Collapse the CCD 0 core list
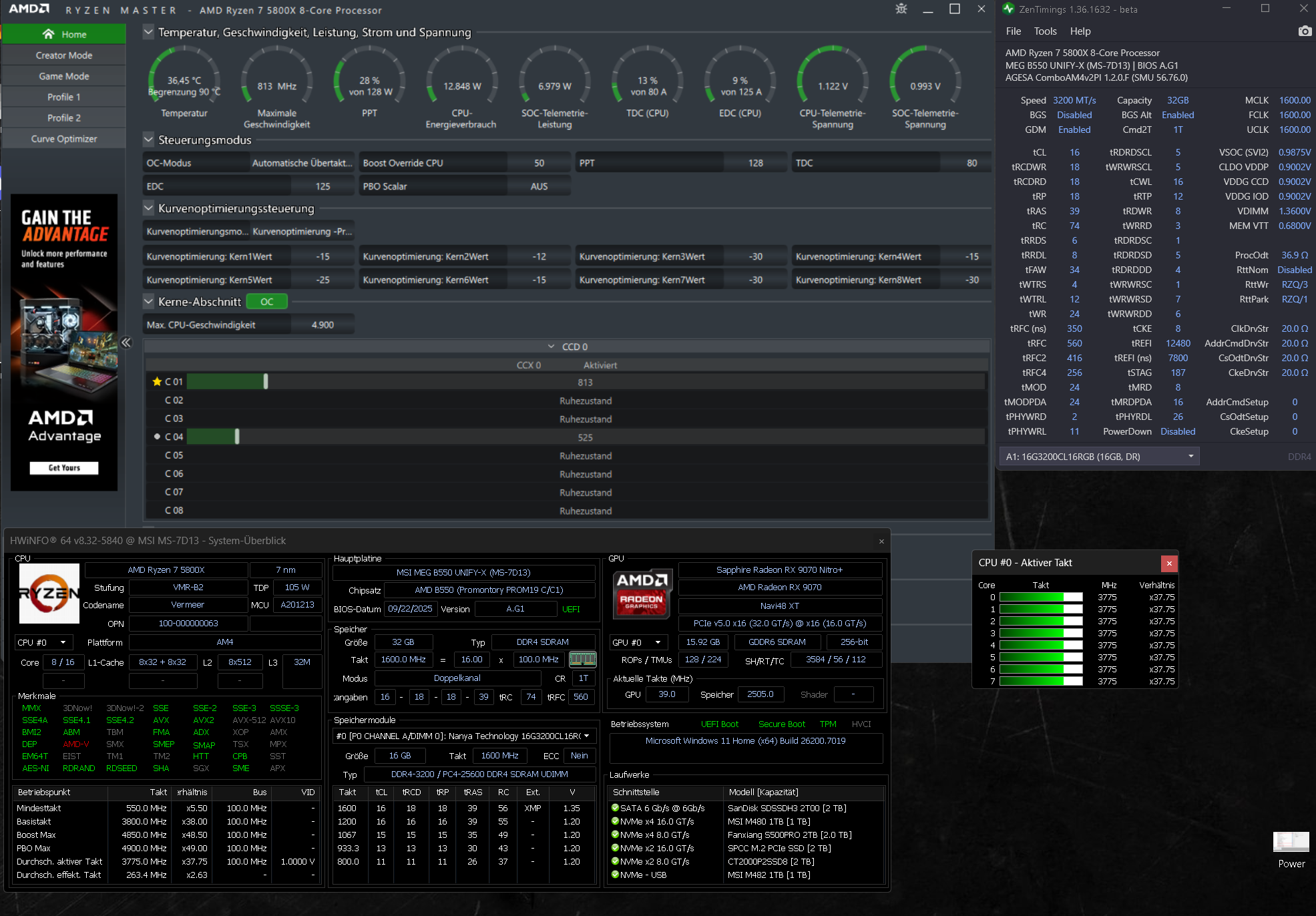 551,347
